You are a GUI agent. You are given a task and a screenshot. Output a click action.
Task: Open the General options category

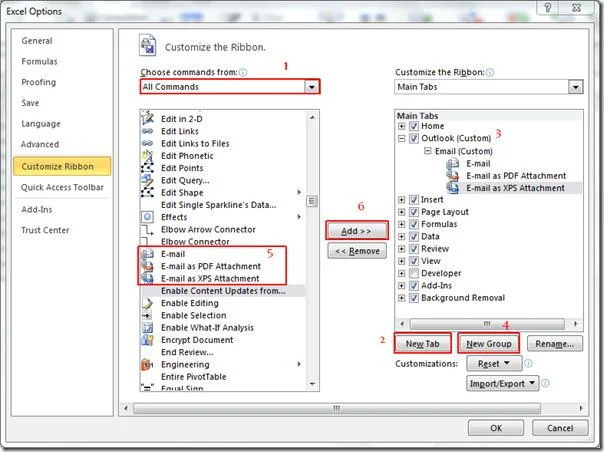[x=37, y=41]
